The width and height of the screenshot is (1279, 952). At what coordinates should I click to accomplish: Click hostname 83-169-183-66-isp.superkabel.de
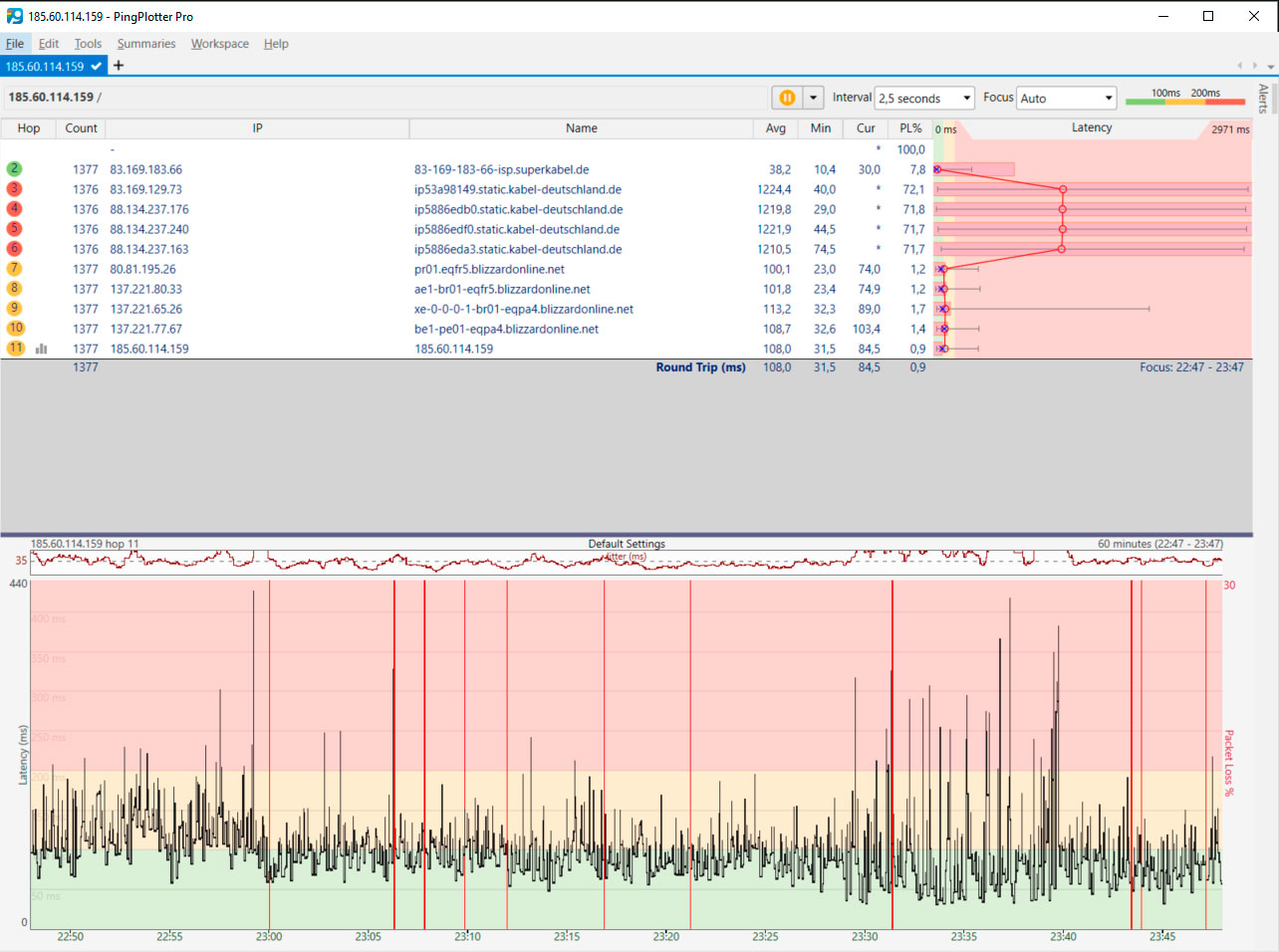click(x=502, y=170)
